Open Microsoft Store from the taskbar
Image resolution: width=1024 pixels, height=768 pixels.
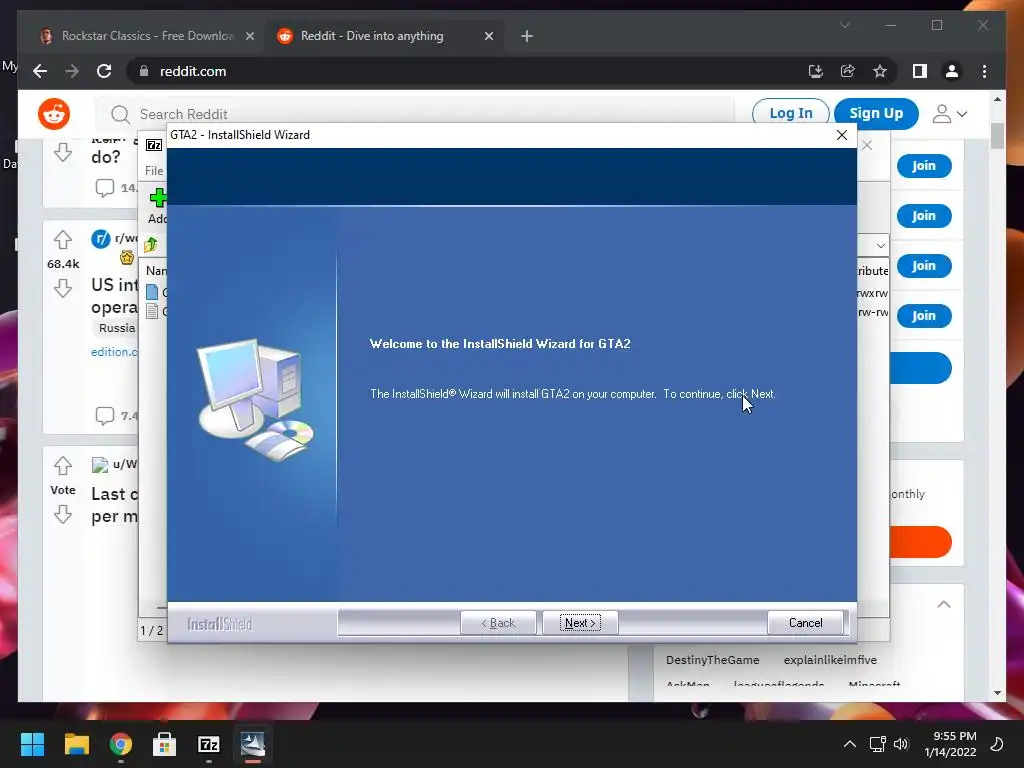tap(165, 744)
